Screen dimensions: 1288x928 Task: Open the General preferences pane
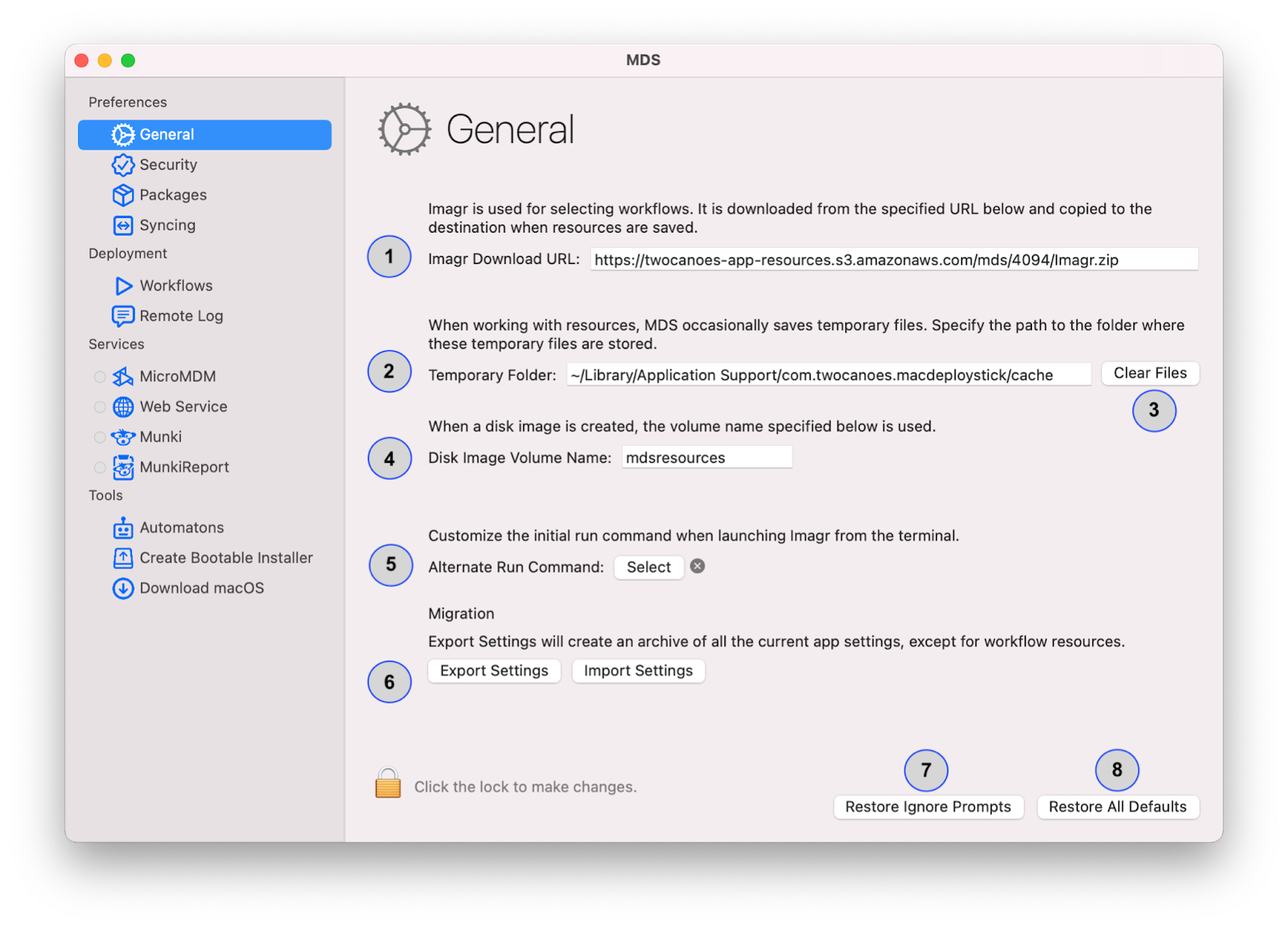tap(204, 134)
